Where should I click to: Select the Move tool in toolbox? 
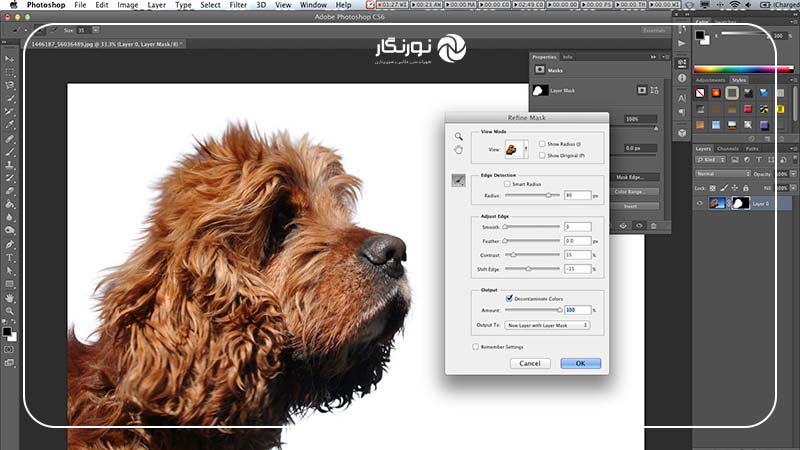click(9, 59)
